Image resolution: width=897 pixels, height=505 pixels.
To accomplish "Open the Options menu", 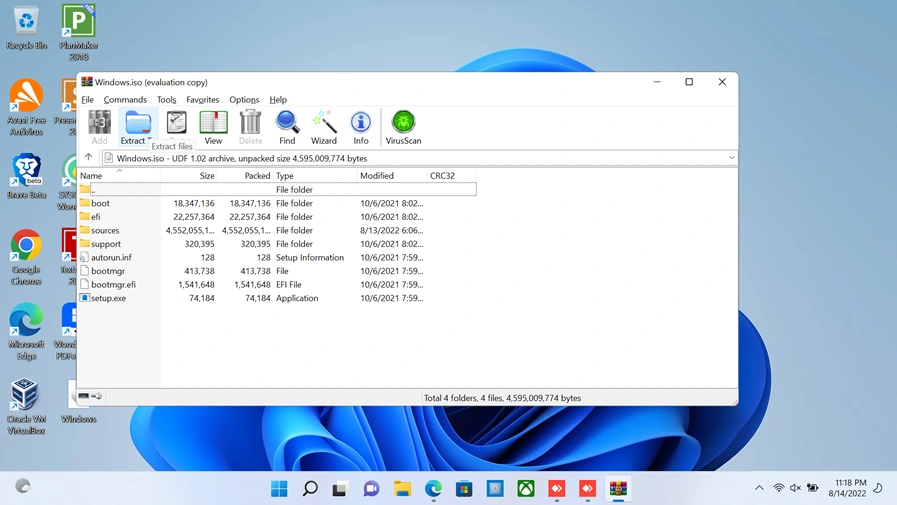I will pyautogui.click(x=244, y=100).
